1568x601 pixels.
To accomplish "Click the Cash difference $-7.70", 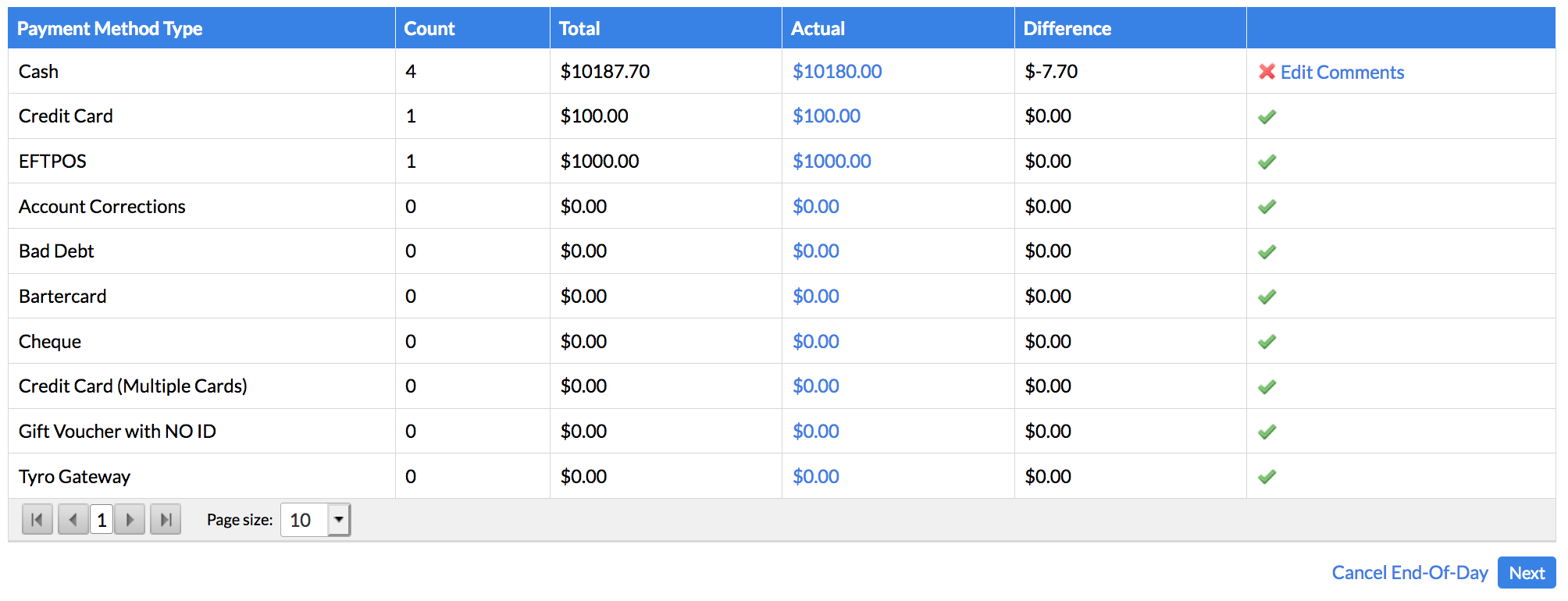I will [x=1051, y=72].
